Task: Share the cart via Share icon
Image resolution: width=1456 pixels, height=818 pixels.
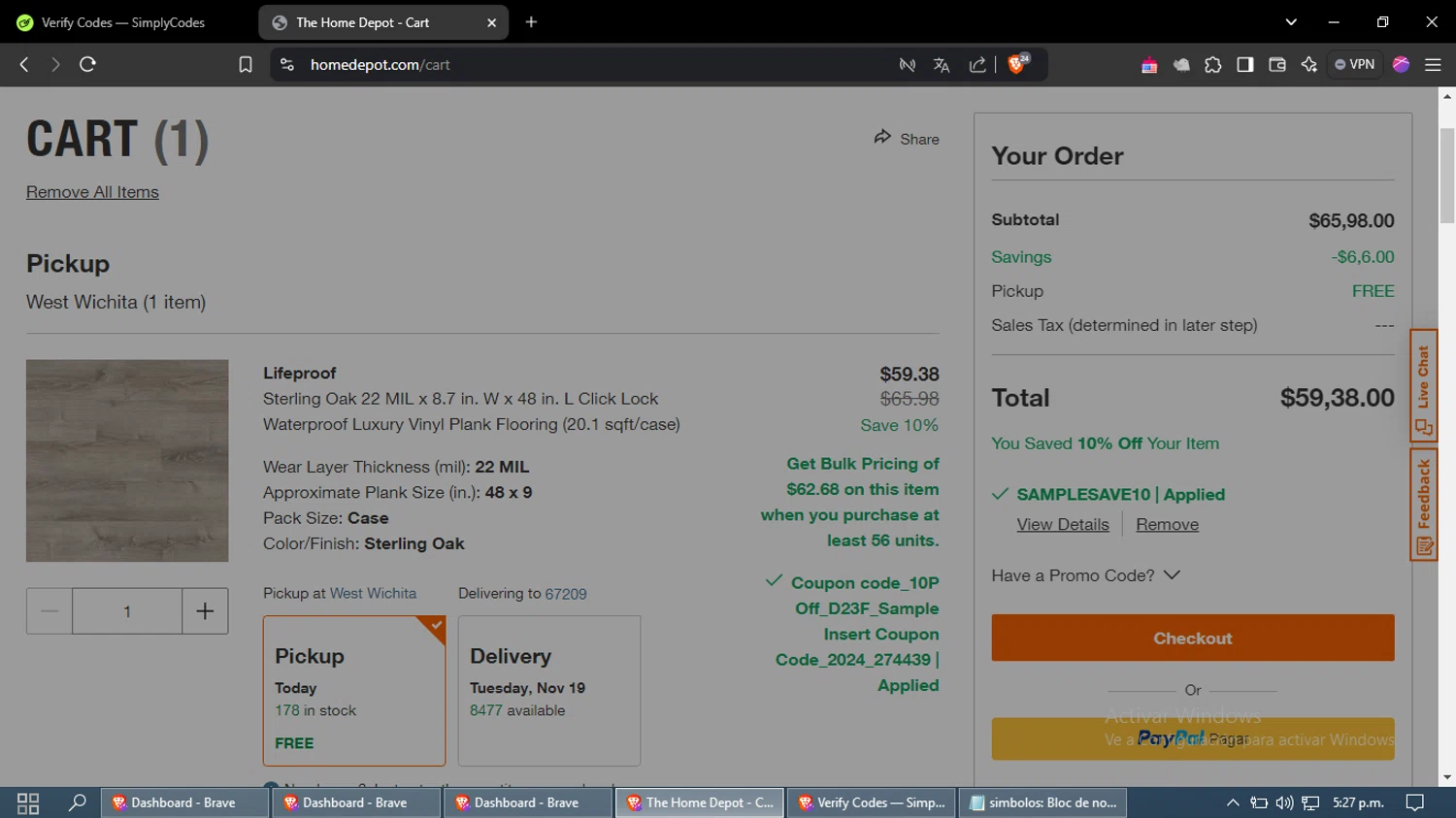Action: [x=907, y=138]
